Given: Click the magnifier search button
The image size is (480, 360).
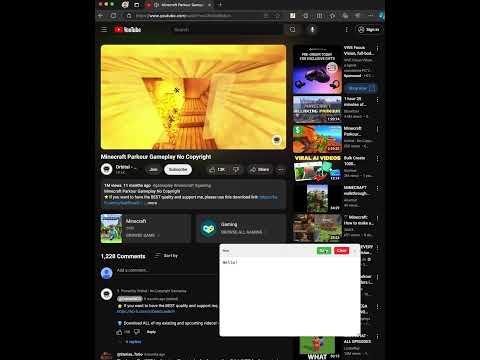Looking at the screenshot, I should pos(292,30).
